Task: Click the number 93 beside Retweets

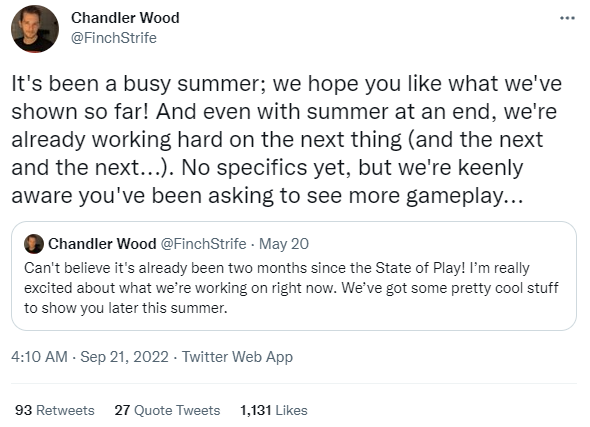Action: pyautogui.click(x=23, y=410)
